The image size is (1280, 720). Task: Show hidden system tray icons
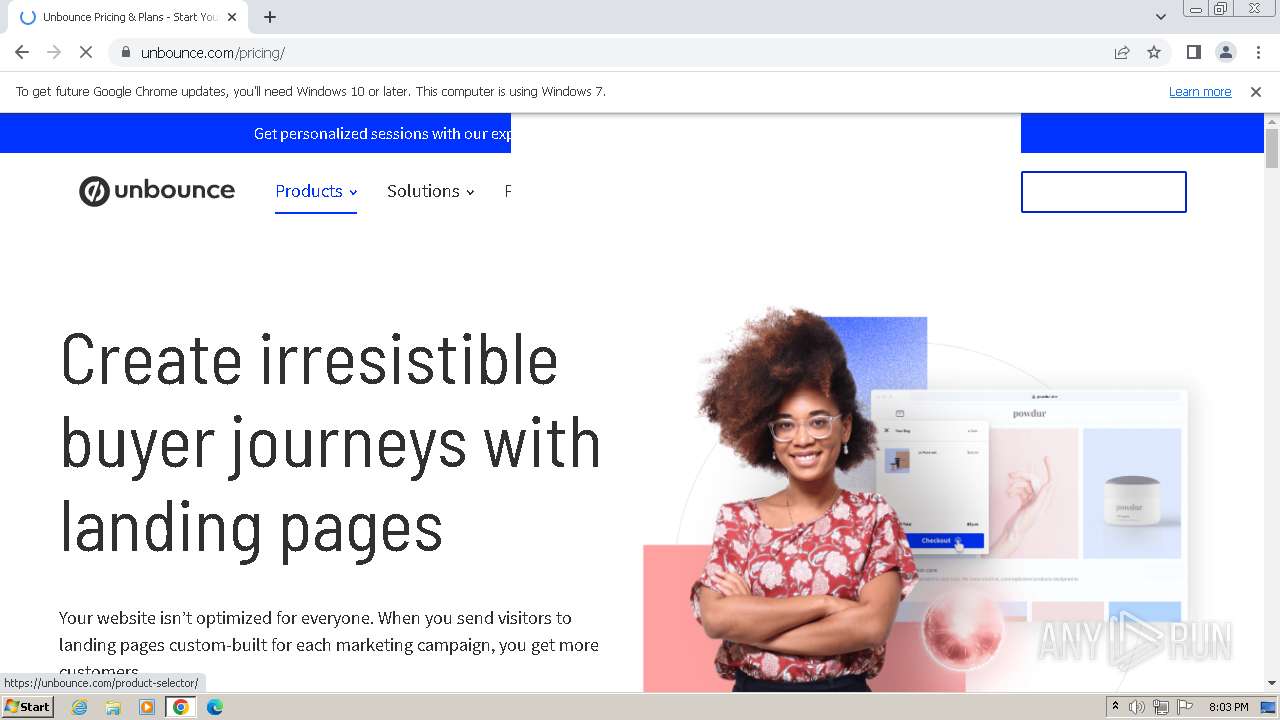[1115, 707]
